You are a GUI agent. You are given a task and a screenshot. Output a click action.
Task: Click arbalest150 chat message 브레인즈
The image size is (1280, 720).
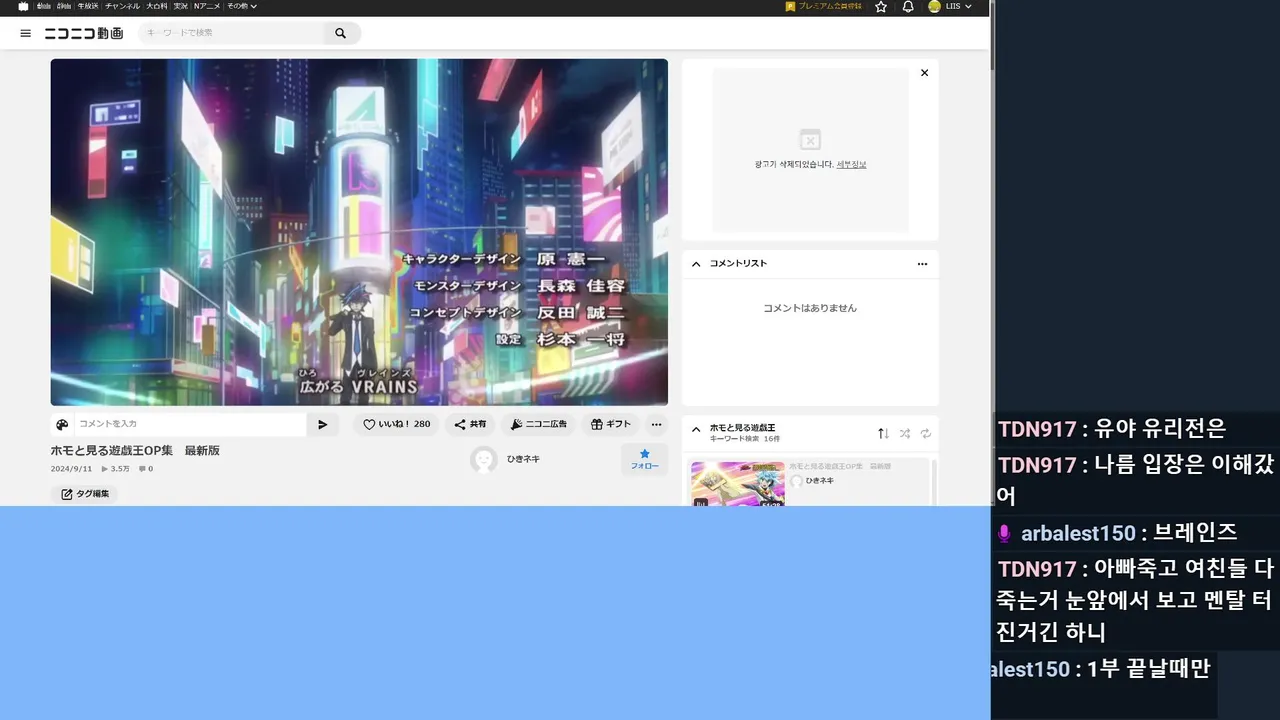1195,533
